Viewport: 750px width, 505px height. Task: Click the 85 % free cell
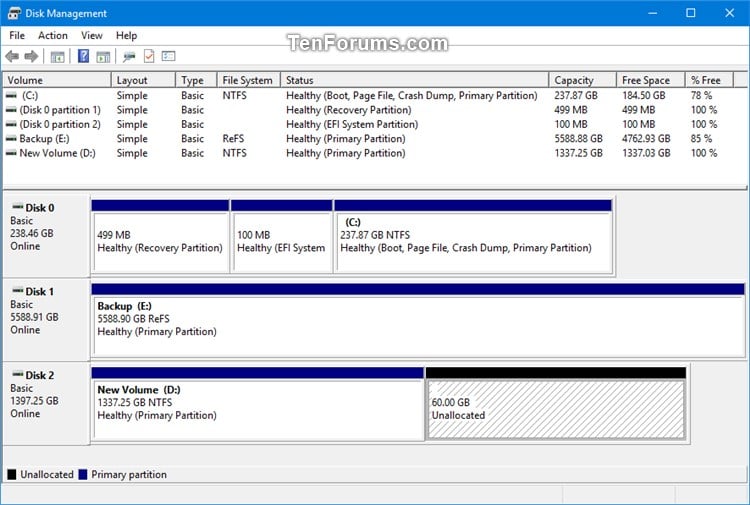pos(701,139)
